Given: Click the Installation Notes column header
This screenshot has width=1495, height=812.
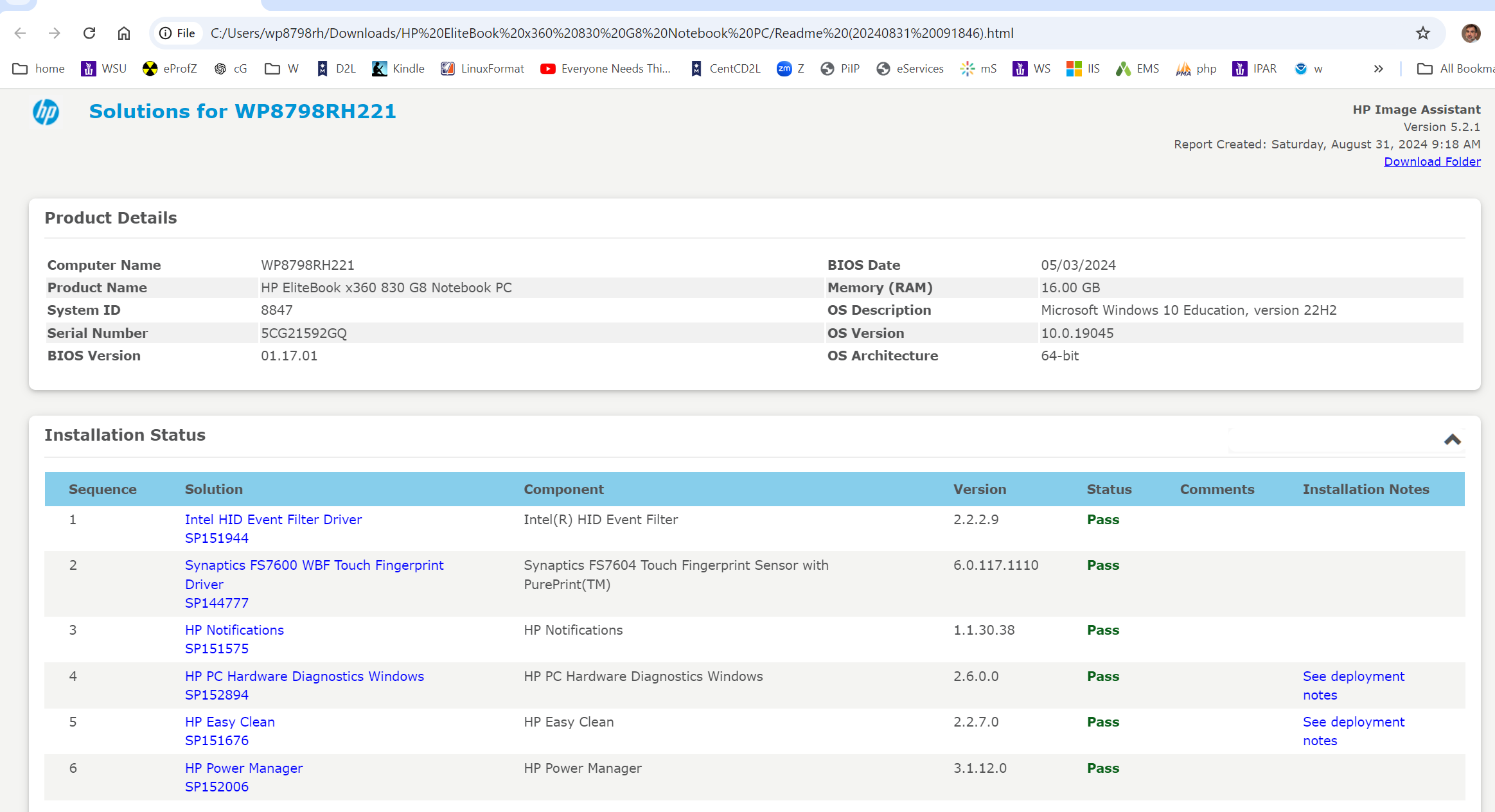Looking at the screenshot, I should pyautogui.click(x=1366, y=490).
